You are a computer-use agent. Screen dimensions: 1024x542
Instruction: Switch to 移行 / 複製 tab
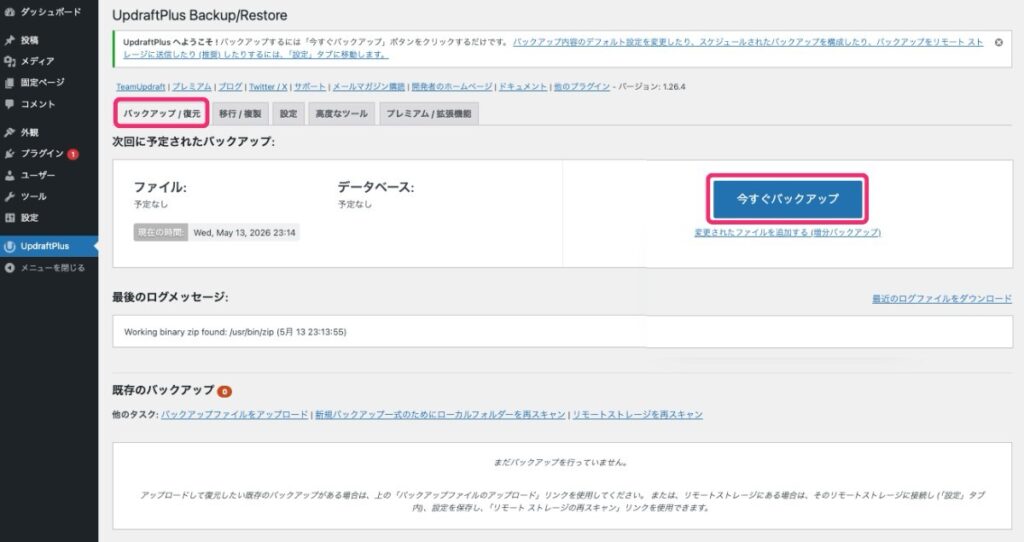[240, 114]
